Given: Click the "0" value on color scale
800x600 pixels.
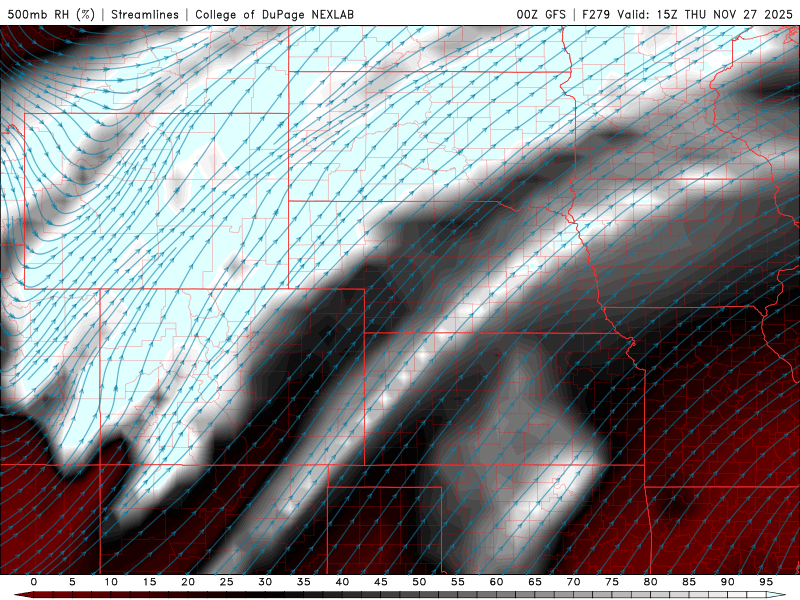Looking at the screenshot, I should [34, 582].
